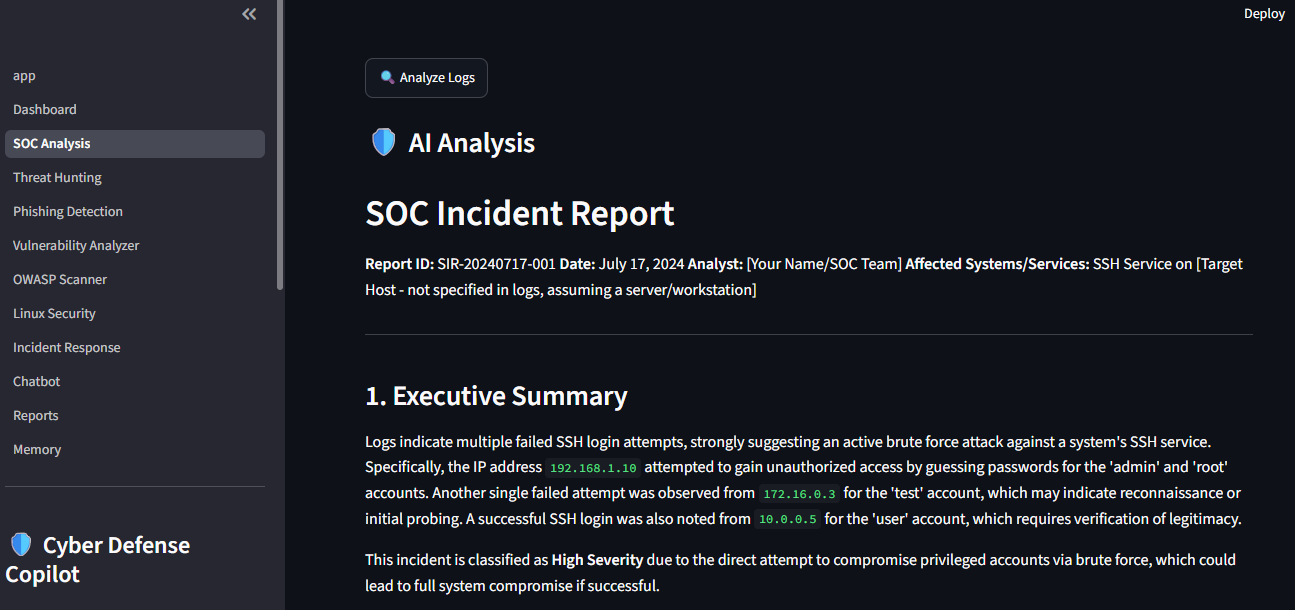
Task: Click the Analyze Logs button
Action: pos(426,78)
